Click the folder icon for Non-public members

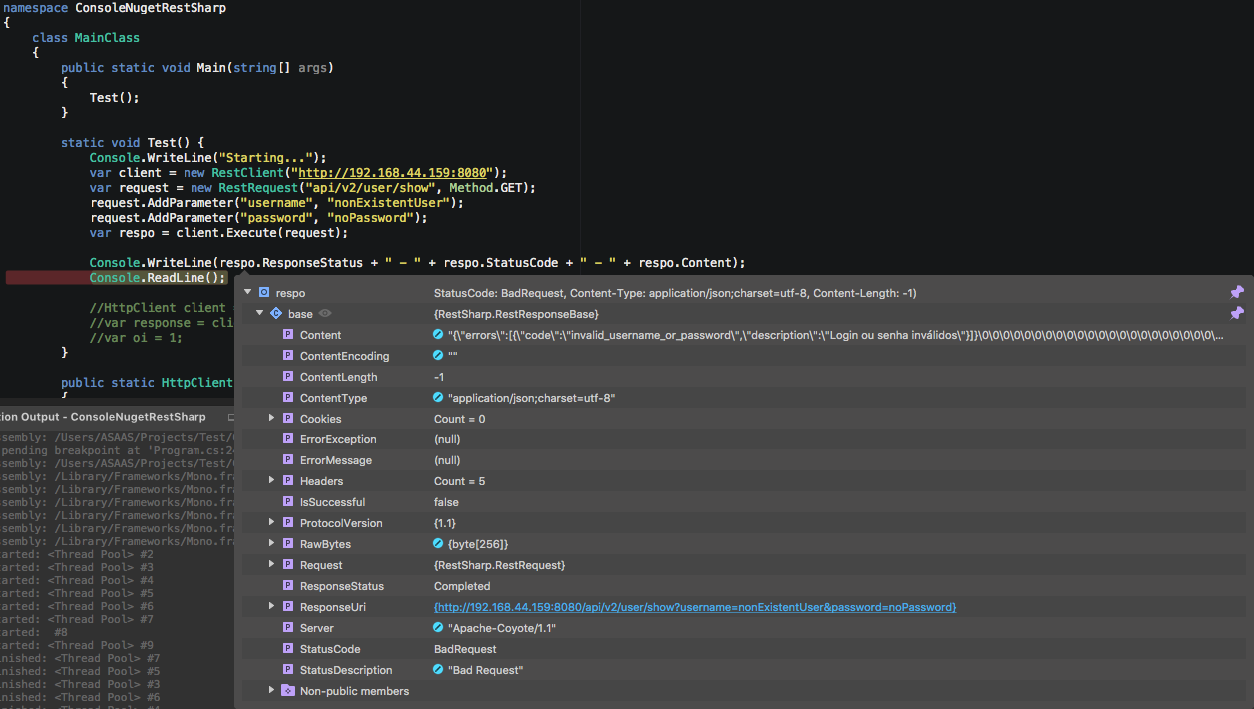tap(288, 691)
